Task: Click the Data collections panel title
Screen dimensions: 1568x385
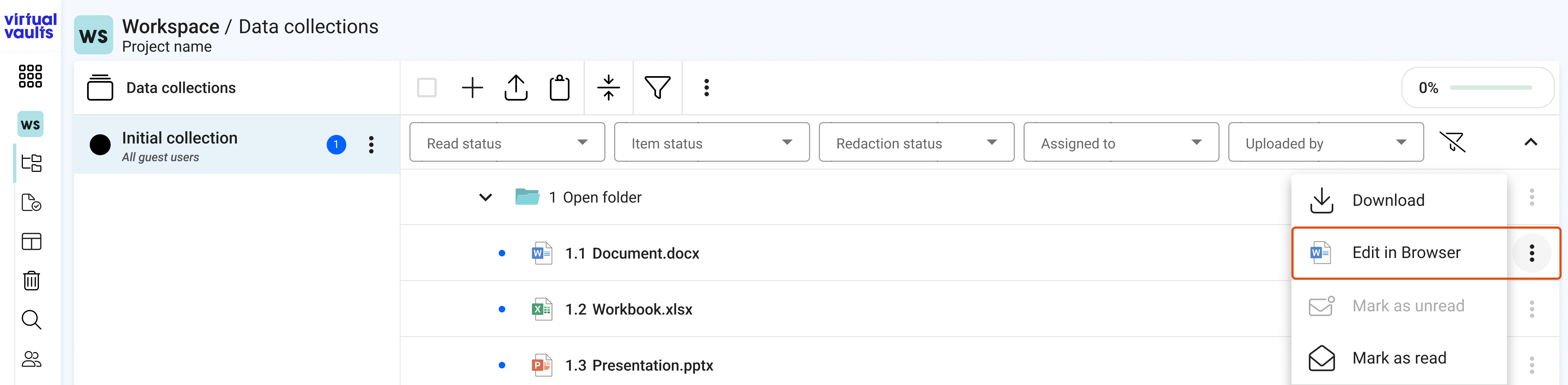Action: point(181,88)
